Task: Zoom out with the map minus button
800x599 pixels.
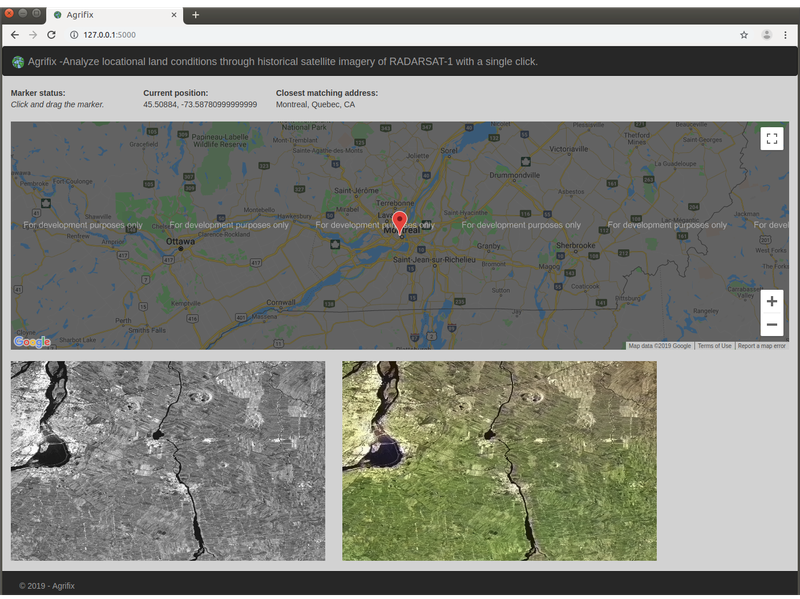Action: tap(771, 325)
